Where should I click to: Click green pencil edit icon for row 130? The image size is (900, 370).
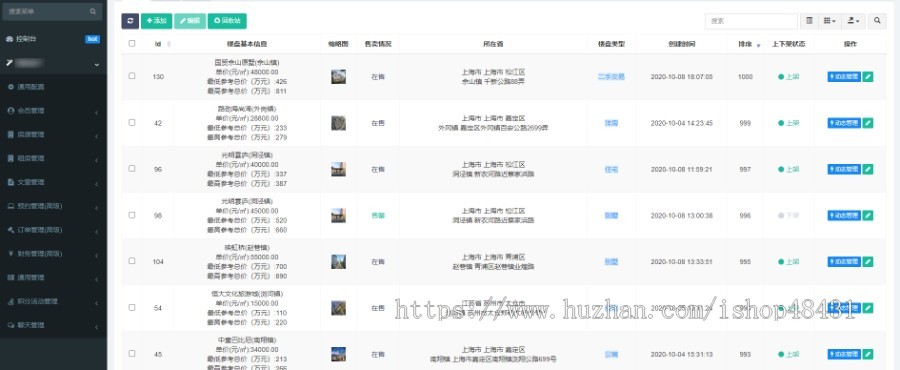tap(868, 77)
